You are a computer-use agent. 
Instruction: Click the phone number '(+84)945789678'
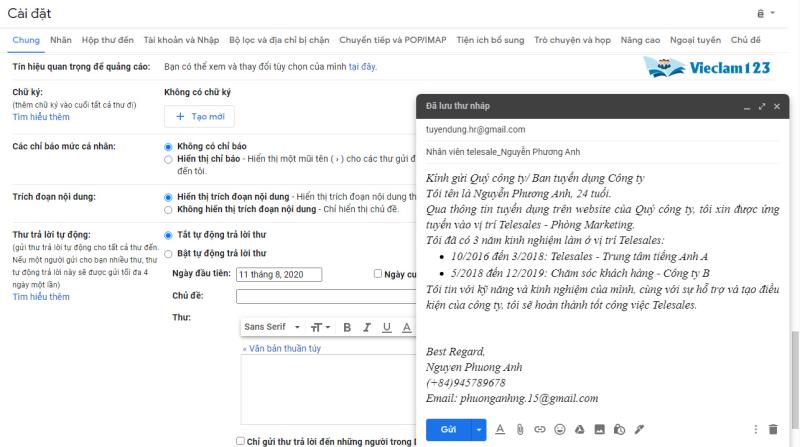click(x=466, y=383)
